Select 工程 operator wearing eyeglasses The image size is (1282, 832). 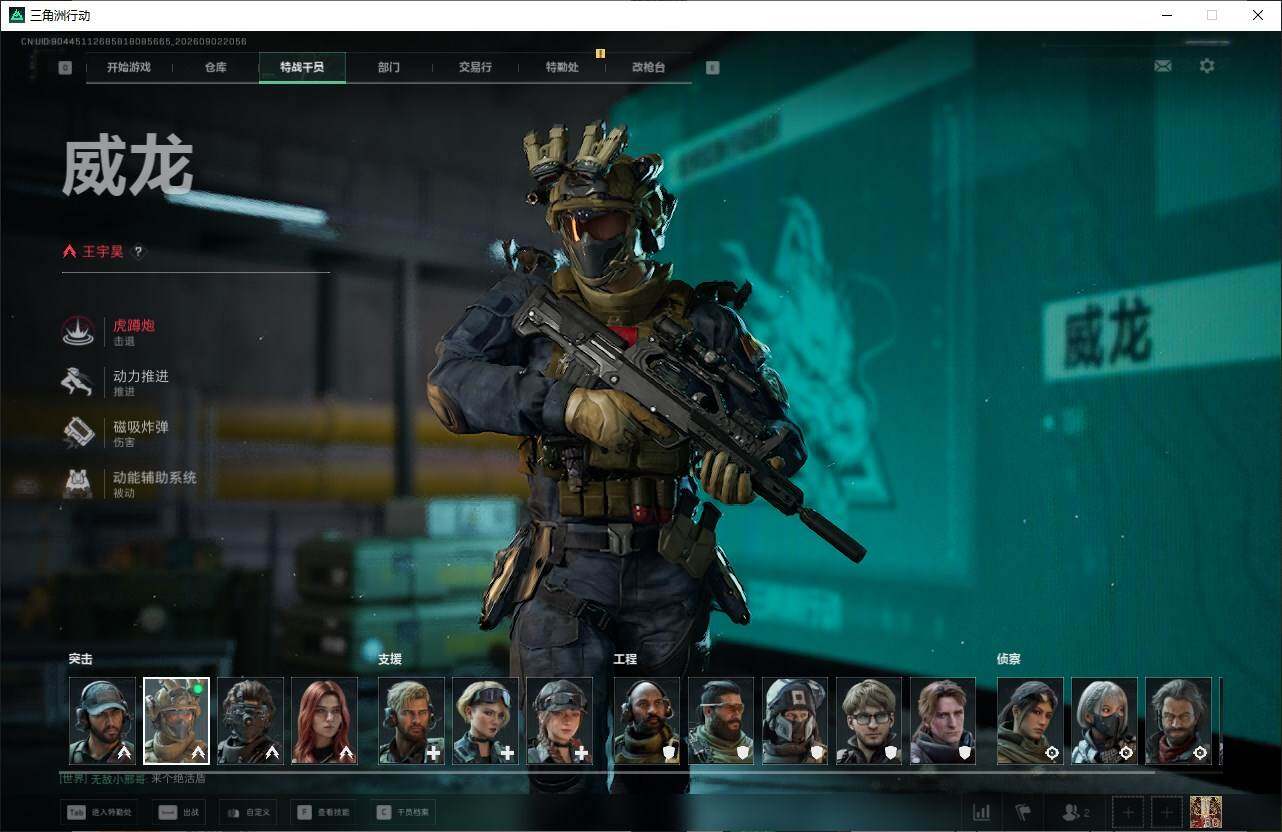[869, 721]
